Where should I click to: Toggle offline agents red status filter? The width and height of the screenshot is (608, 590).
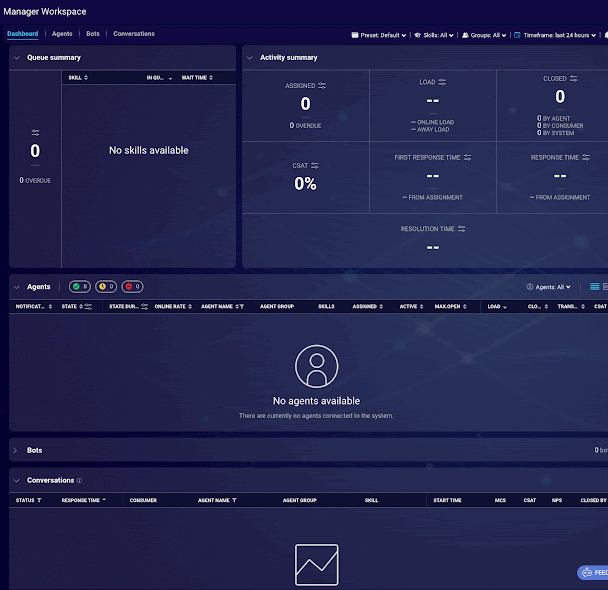tap(132, 286)
